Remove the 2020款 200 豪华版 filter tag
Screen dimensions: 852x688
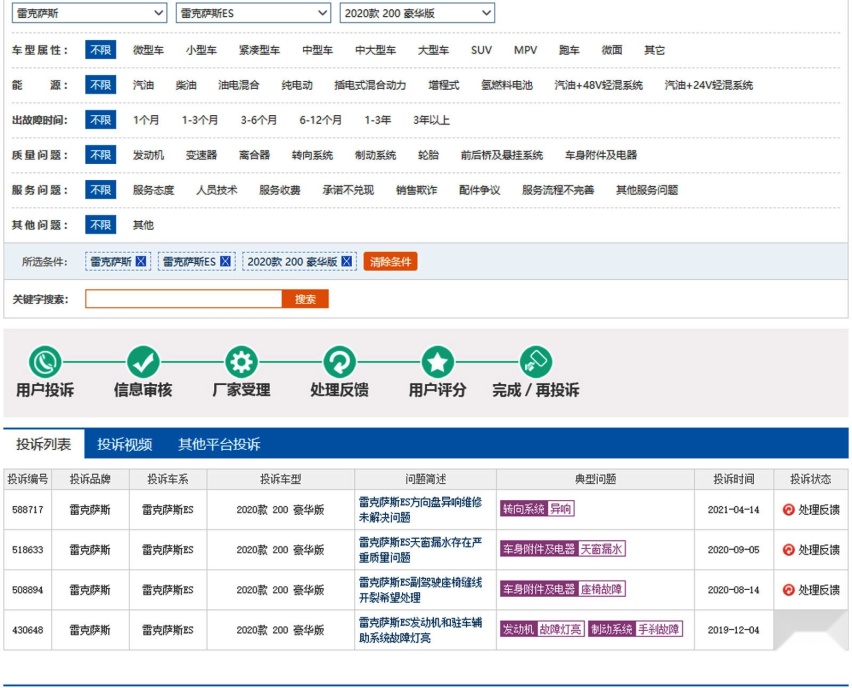(x=346, y=262)
